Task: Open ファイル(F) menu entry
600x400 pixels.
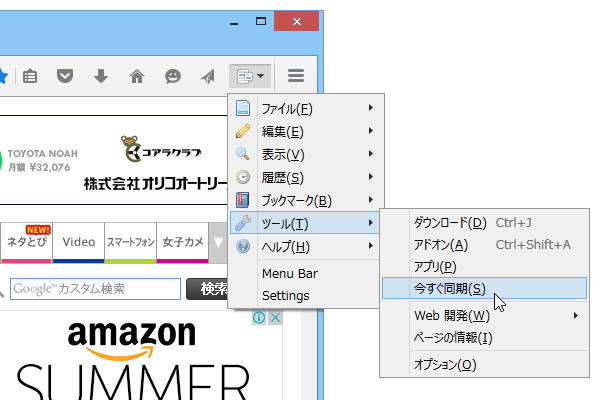Action: pyautogui.click(x=306, y=108)
